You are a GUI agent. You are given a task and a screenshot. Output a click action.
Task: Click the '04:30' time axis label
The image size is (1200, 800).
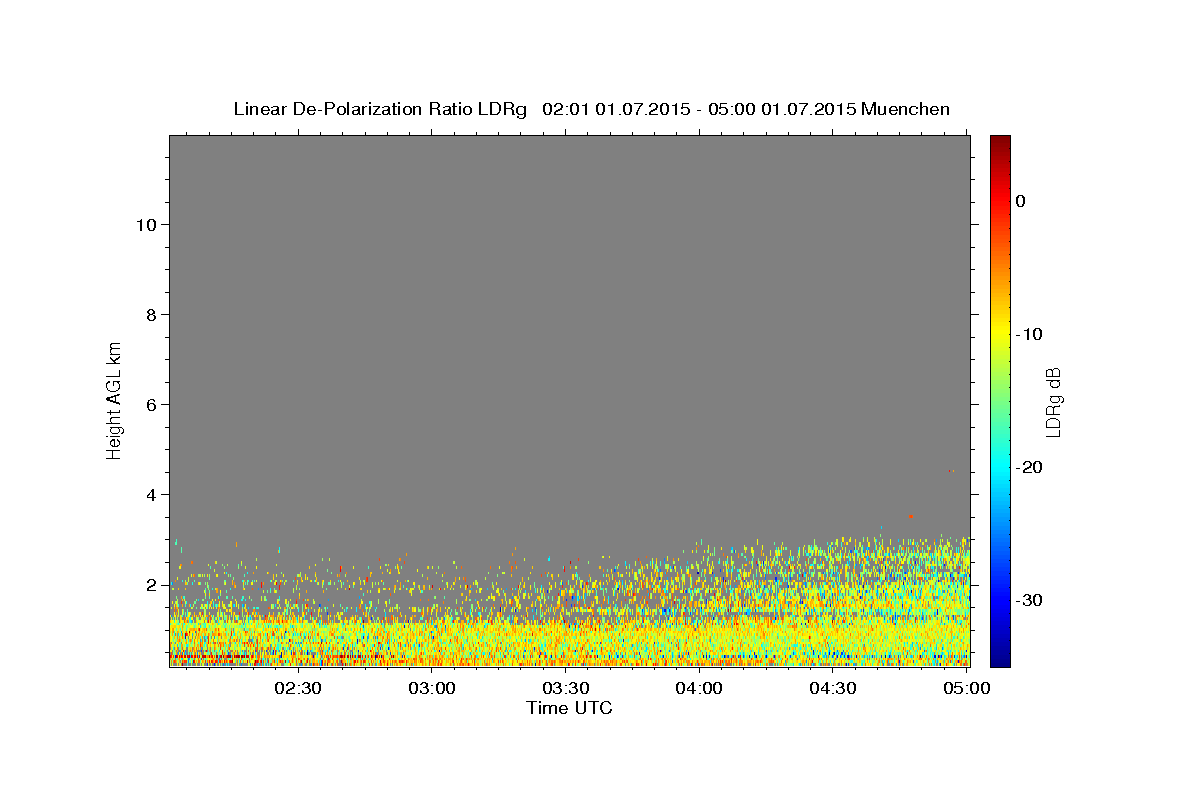[832, 688]
